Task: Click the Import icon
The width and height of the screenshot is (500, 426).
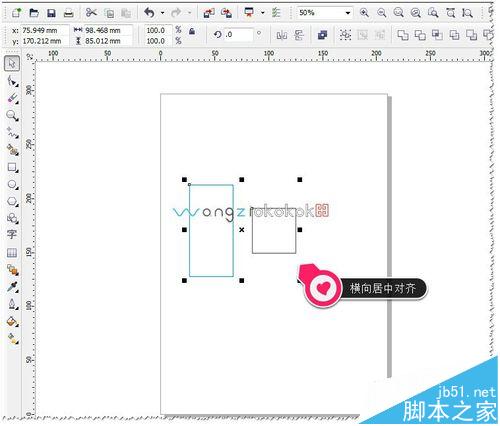Action: point(209,13)
